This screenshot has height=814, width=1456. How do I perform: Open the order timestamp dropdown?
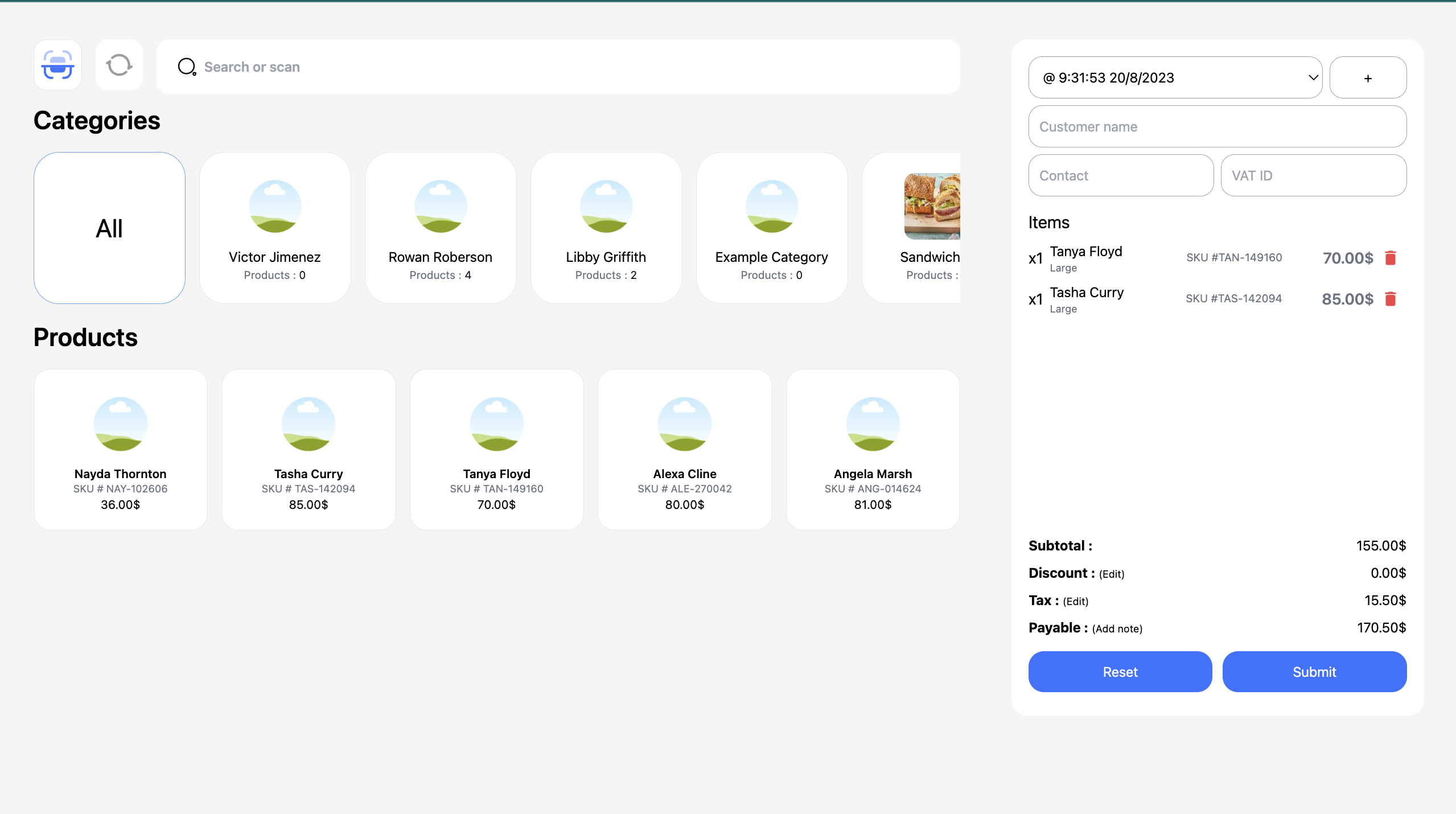1175,77
